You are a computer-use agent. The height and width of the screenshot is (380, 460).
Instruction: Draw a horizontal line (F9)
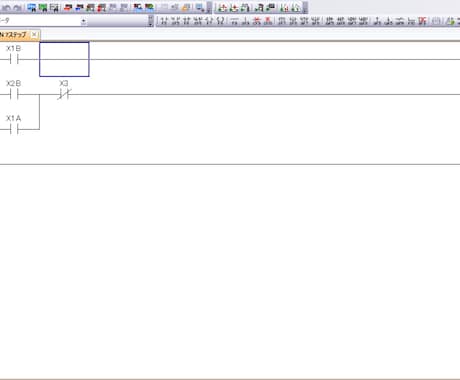click(x=234, y=21)
